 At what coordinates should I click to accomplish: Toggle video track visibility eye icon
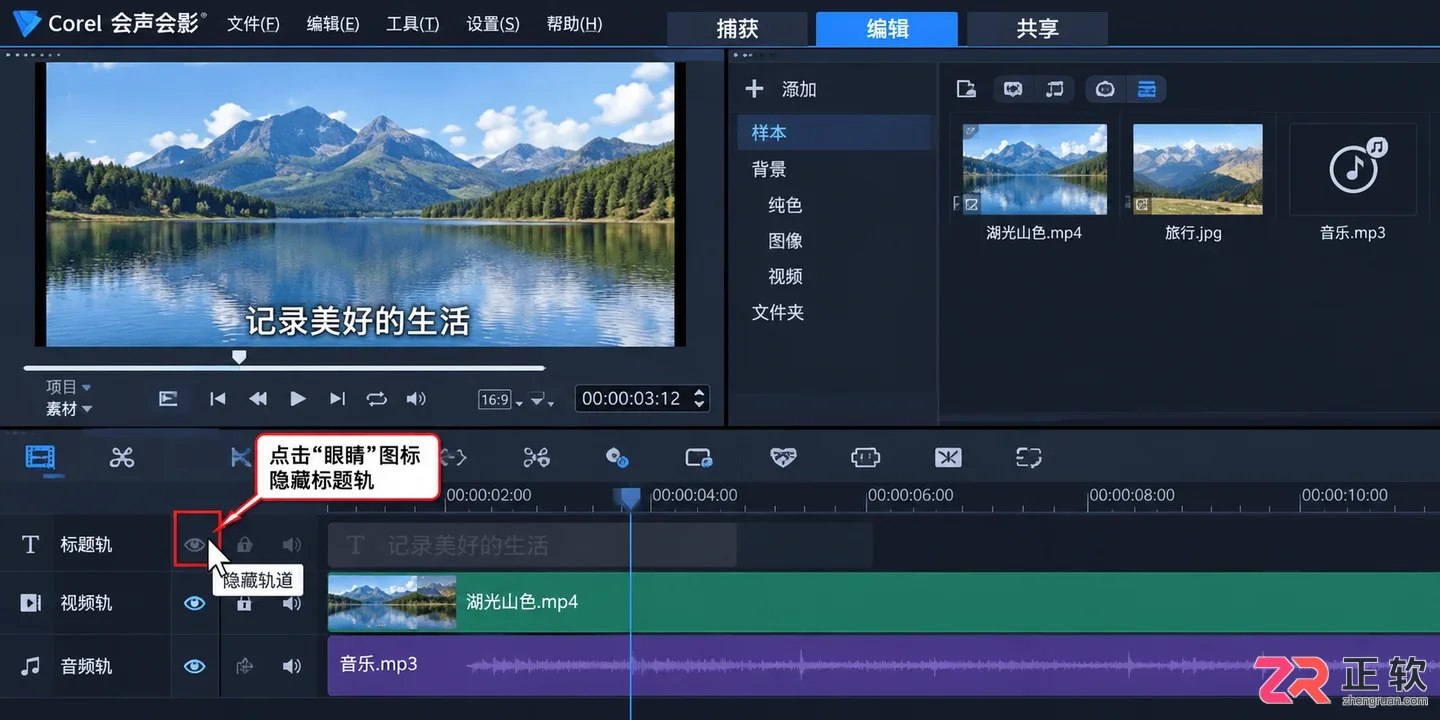(195, 603)
